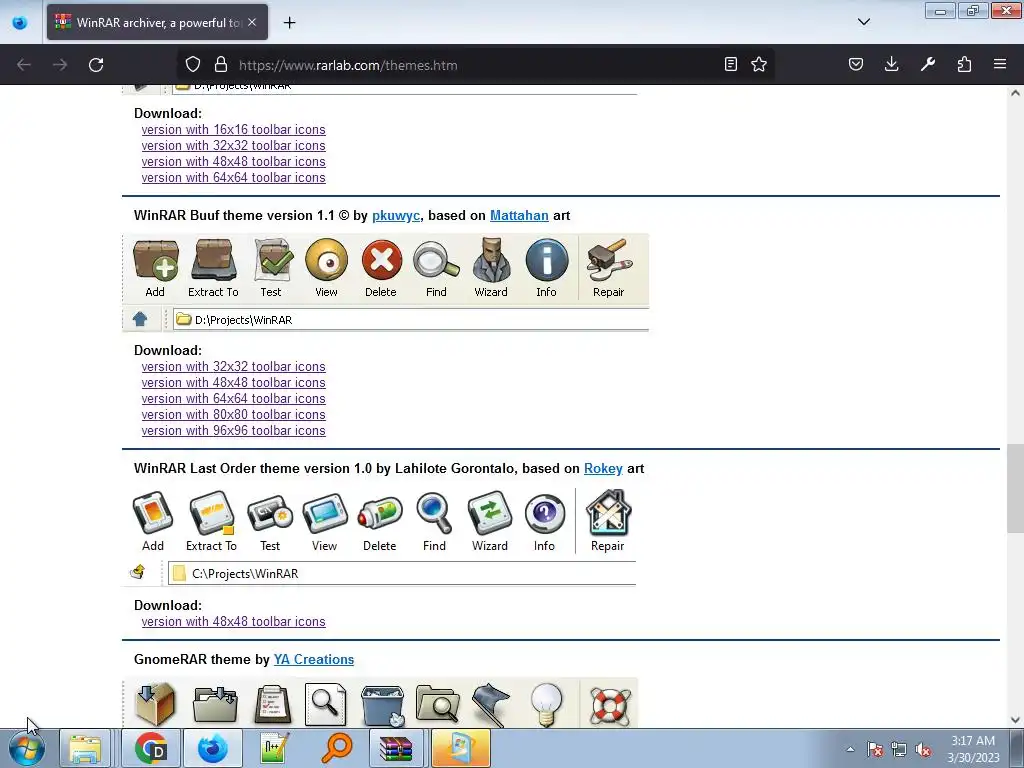Screen dimensions: 1024x768
Task: Download Last Order 48x48 toolbar icons
Action: 233,622
